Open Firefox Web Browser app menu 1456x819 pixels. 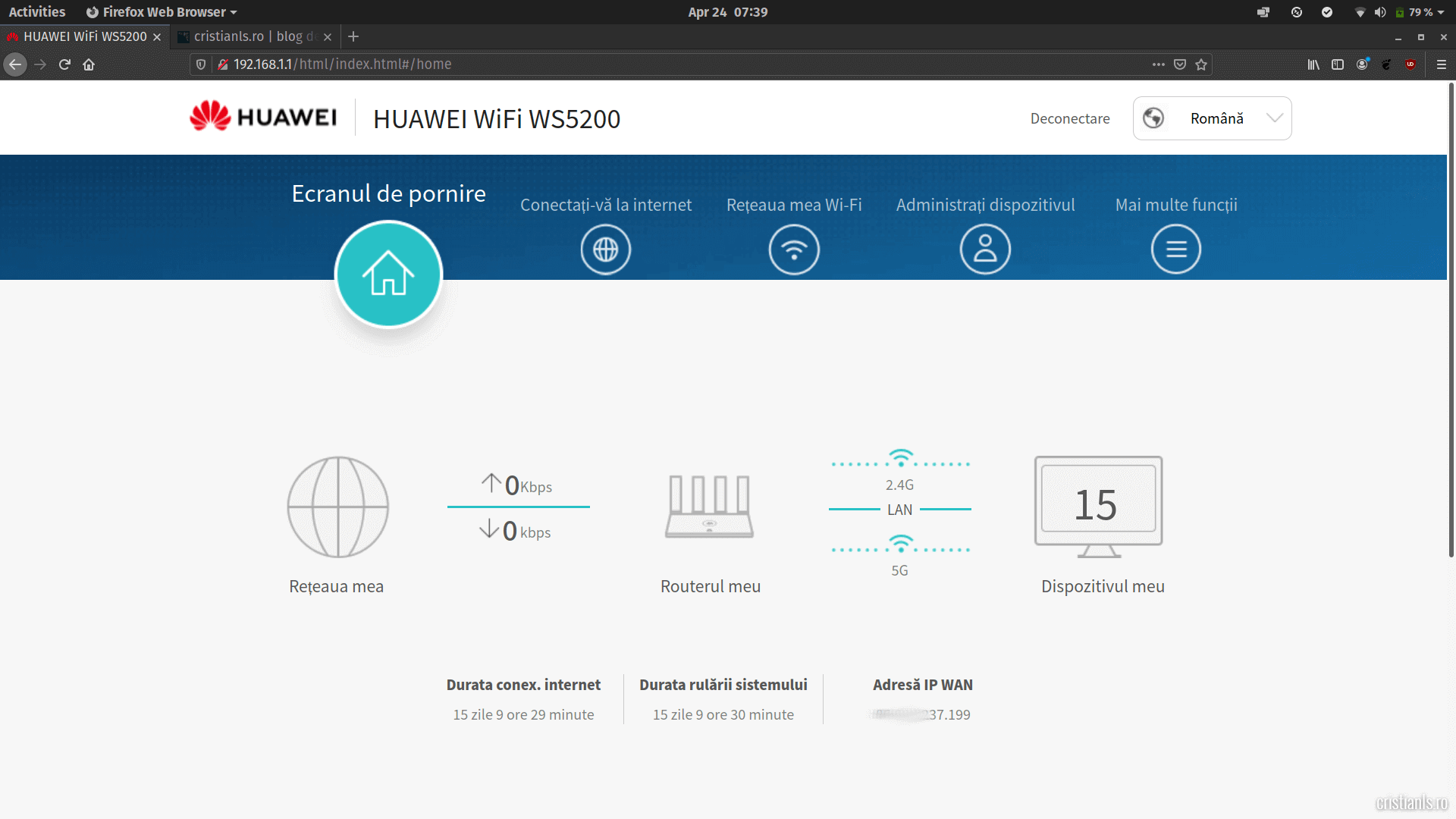coord(161,12)
